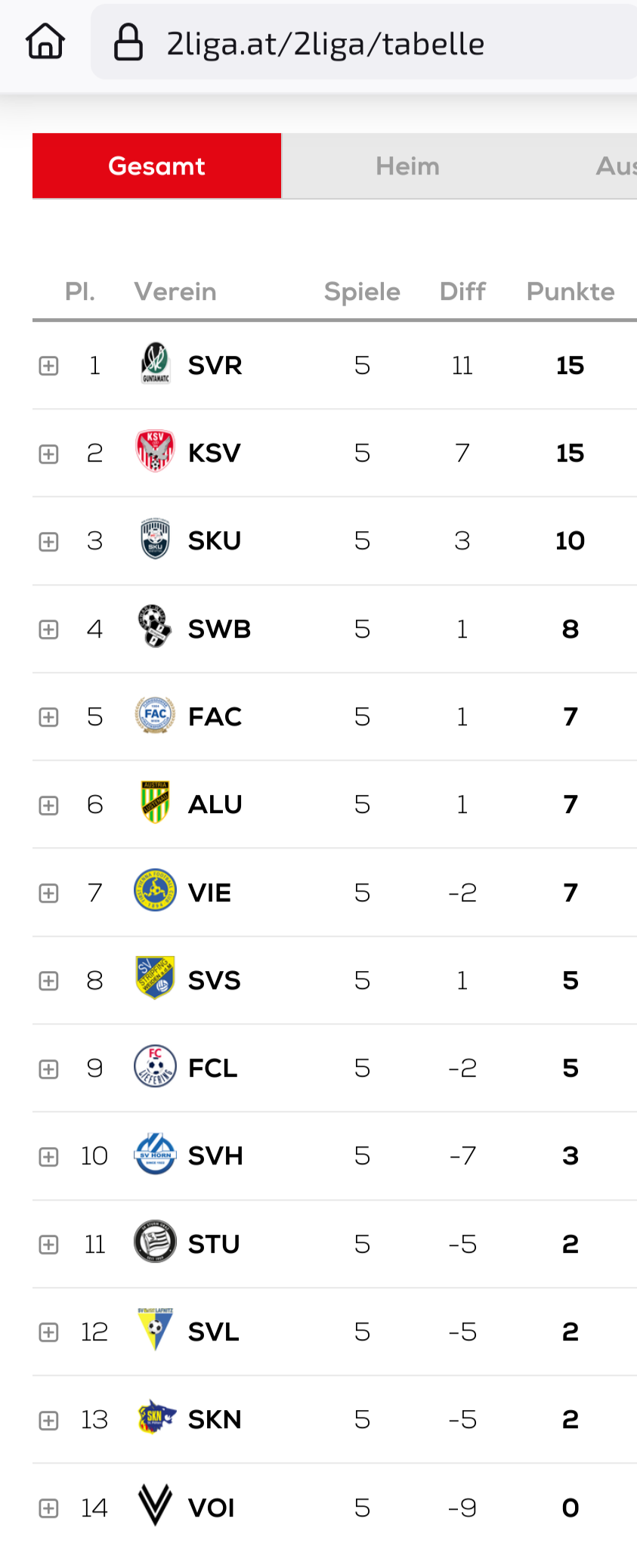Click the VOI club V logo
637x1568 pixels.
[155, 1505]
